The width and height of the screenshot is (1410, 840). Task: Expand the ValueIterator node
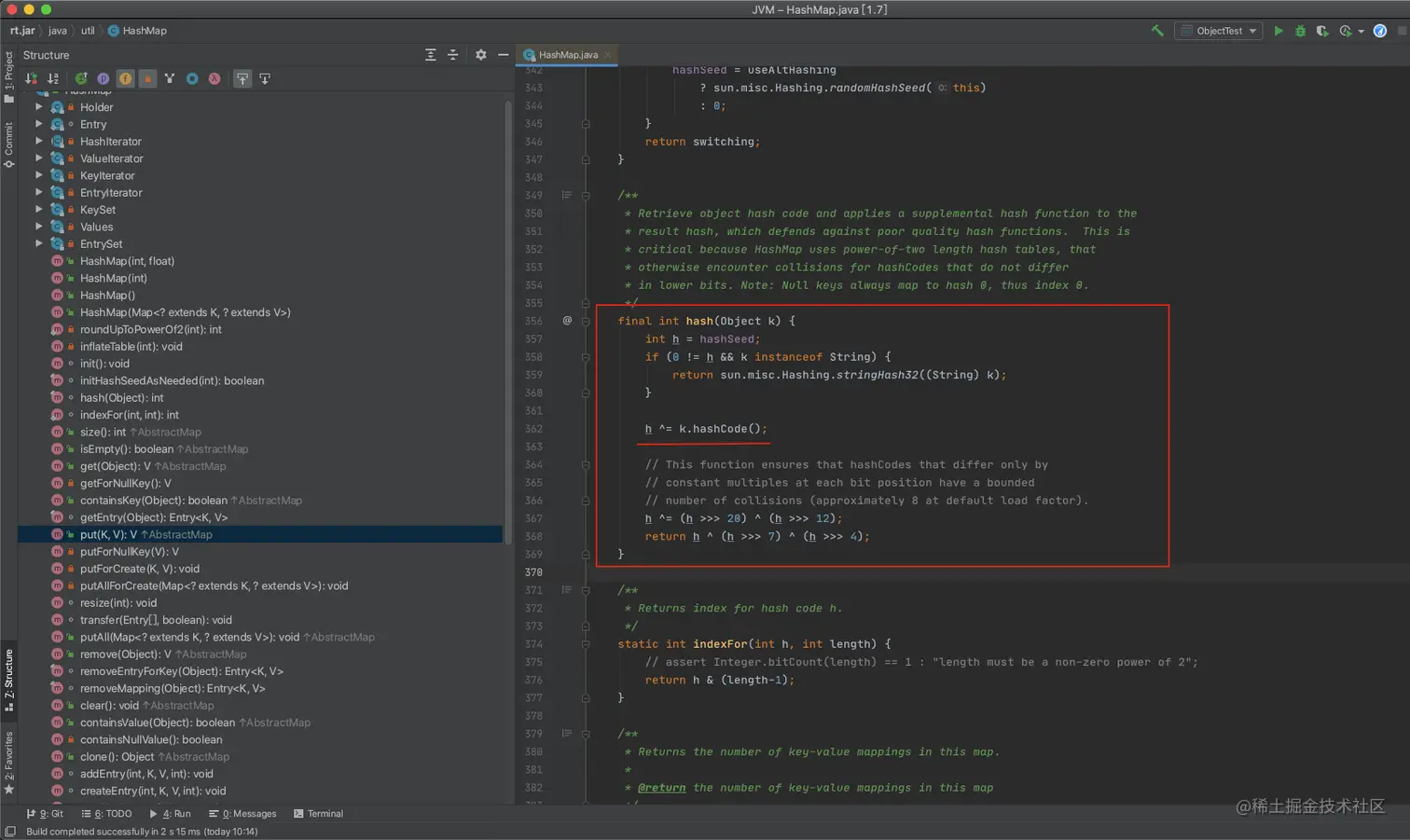[39, 158]
